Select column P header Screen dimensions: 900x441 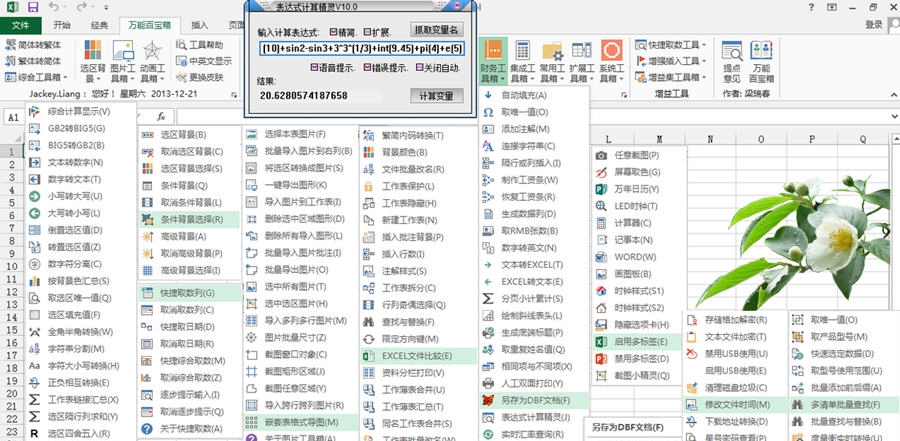812,139
